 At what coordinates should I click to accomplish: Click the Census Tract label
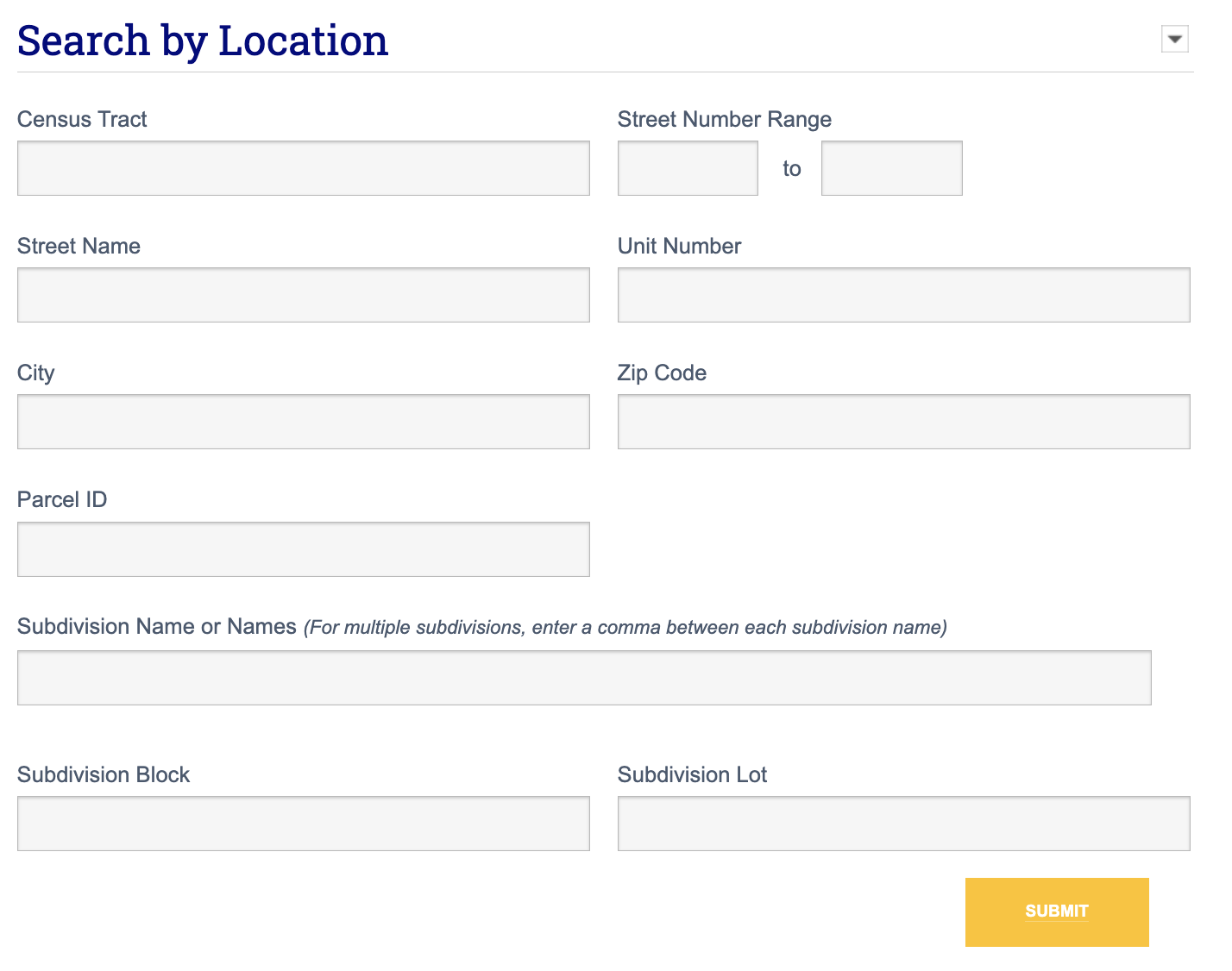[82, 119]
